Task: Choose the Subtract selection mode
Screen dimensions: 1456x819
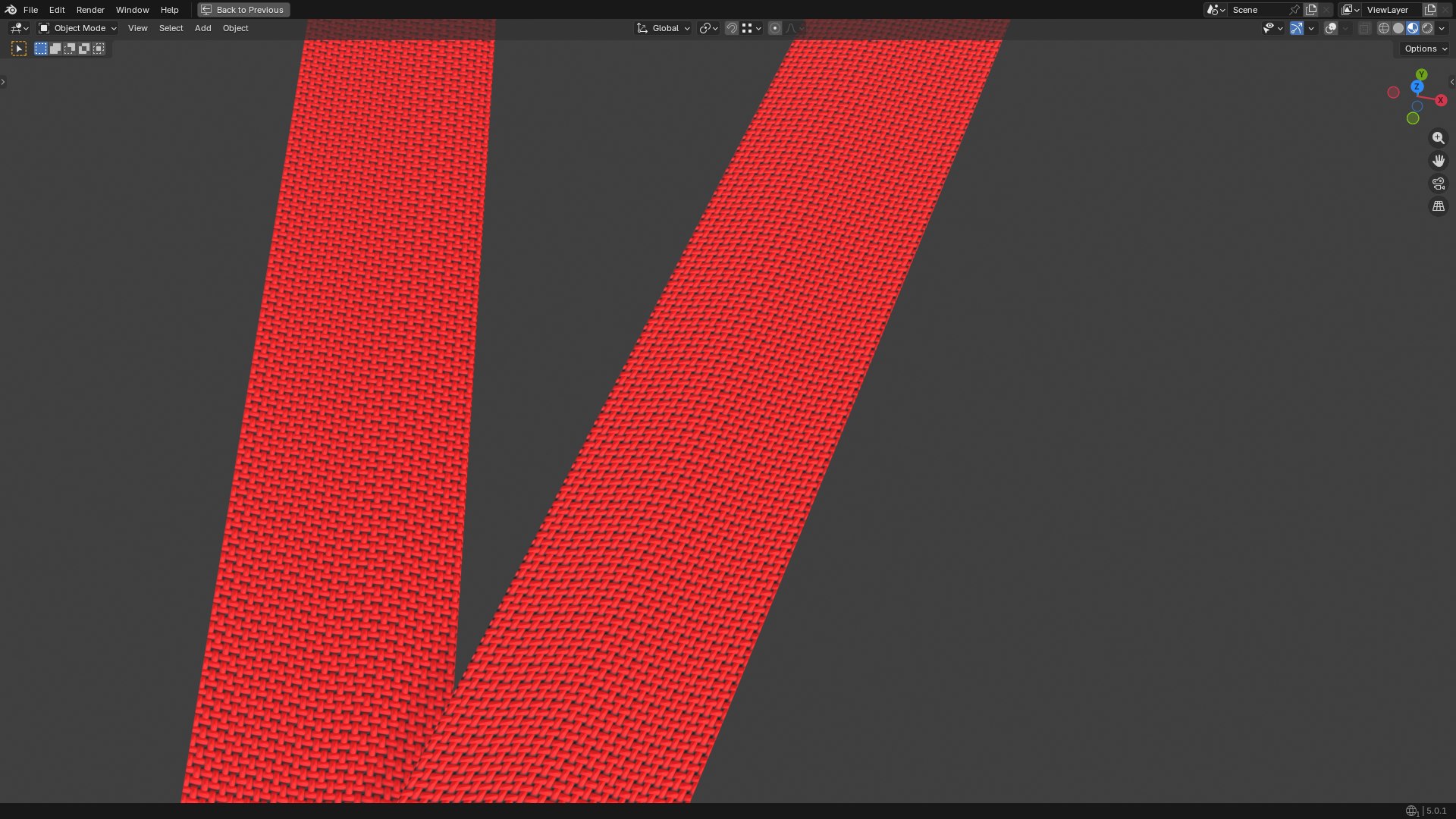Action: click(x=70, y=49)
